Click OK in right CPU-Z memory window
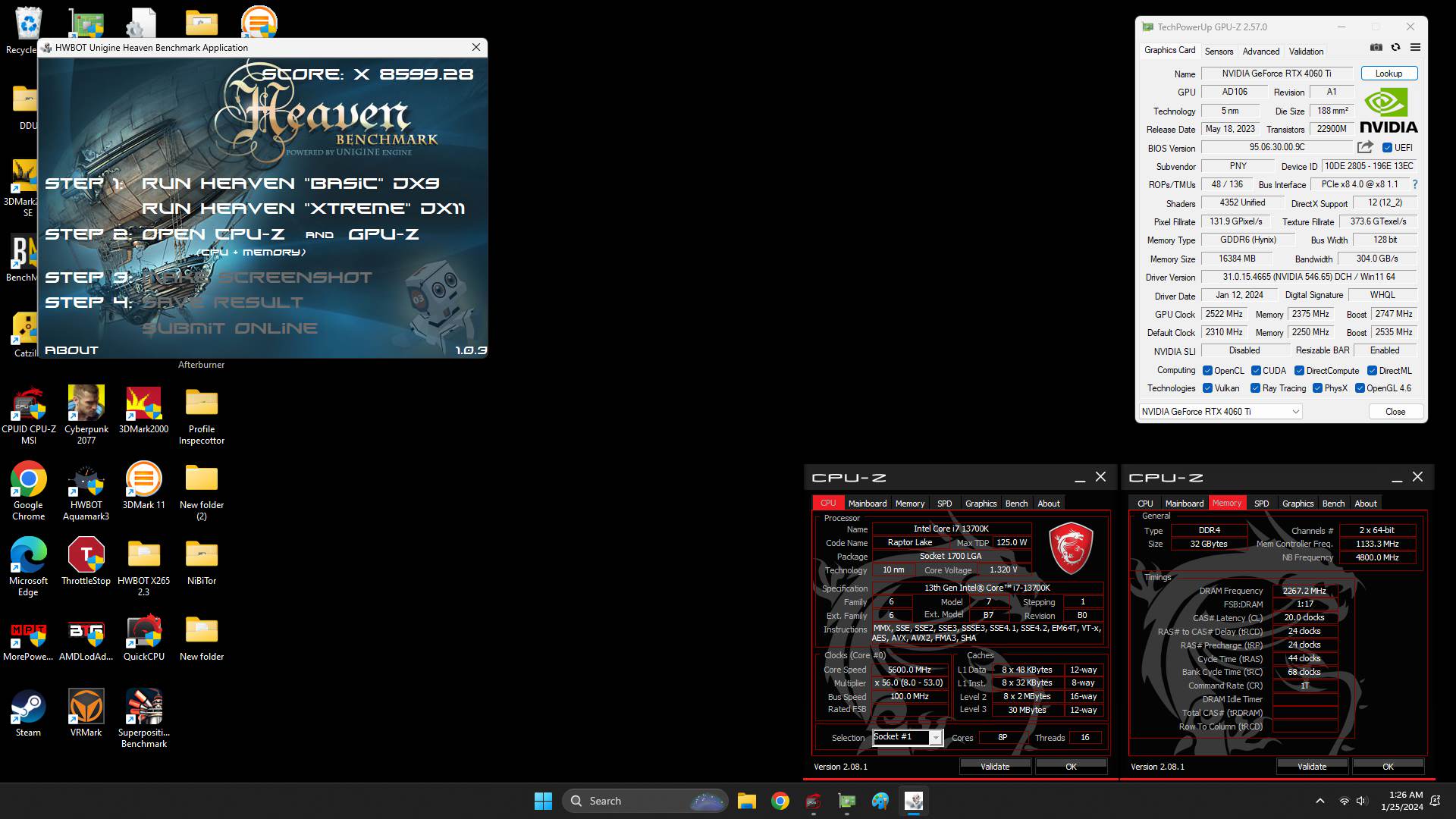 click(x=1388, y=767)
